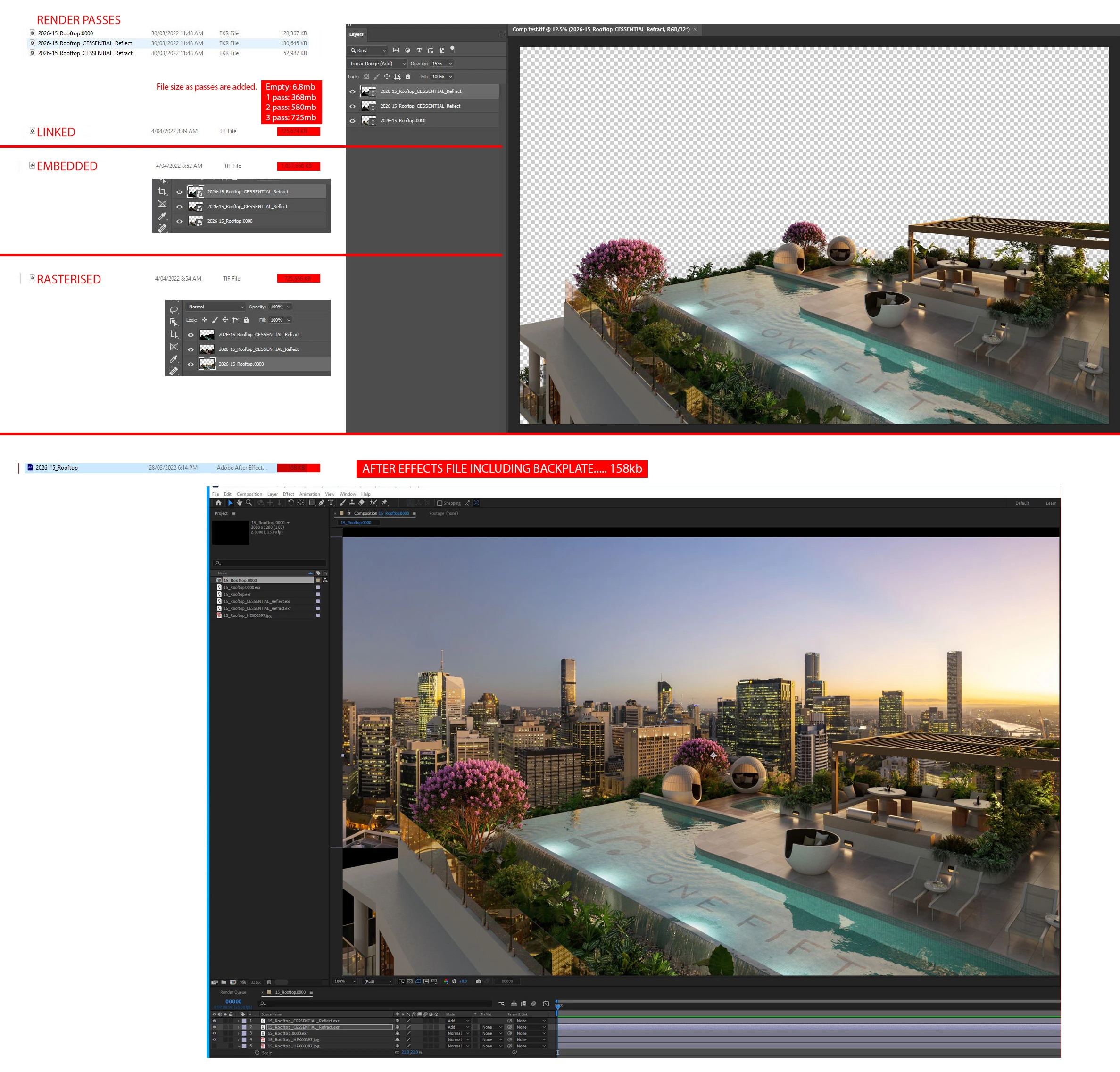The image size is (1120, 1072).
Task: Open the viewer magnification 100% dropdown
Action: click(345, 981)
